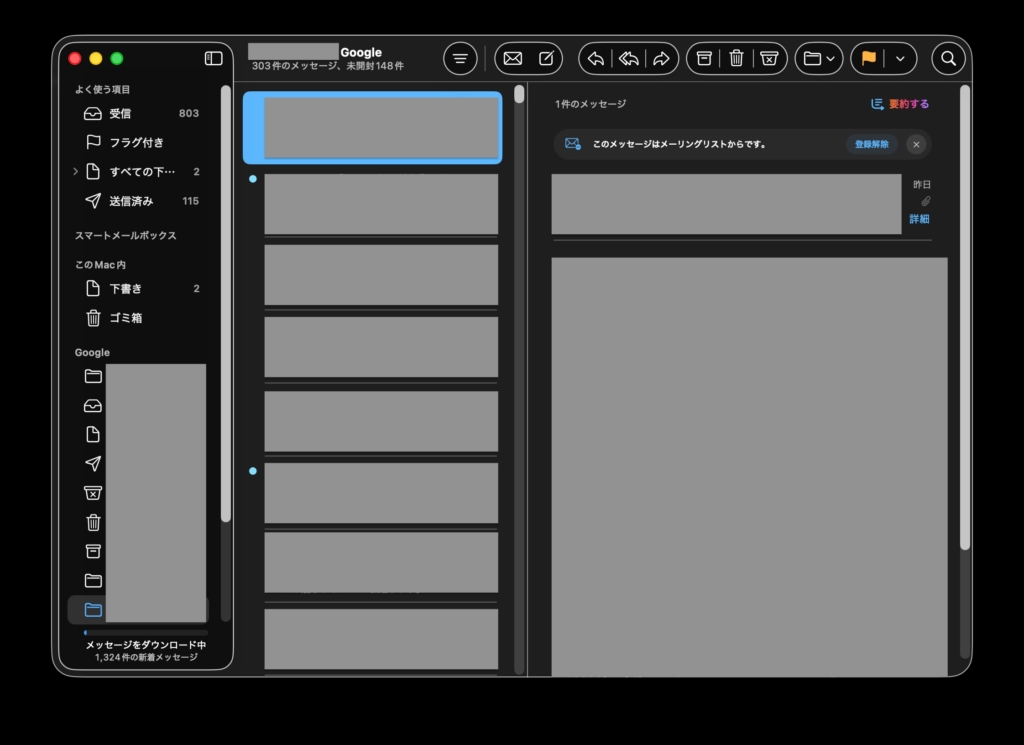Click the get new mail envelope icon
Image resolution: width=1024 pixels, height=745 pixels.
(x=512, y=58)
